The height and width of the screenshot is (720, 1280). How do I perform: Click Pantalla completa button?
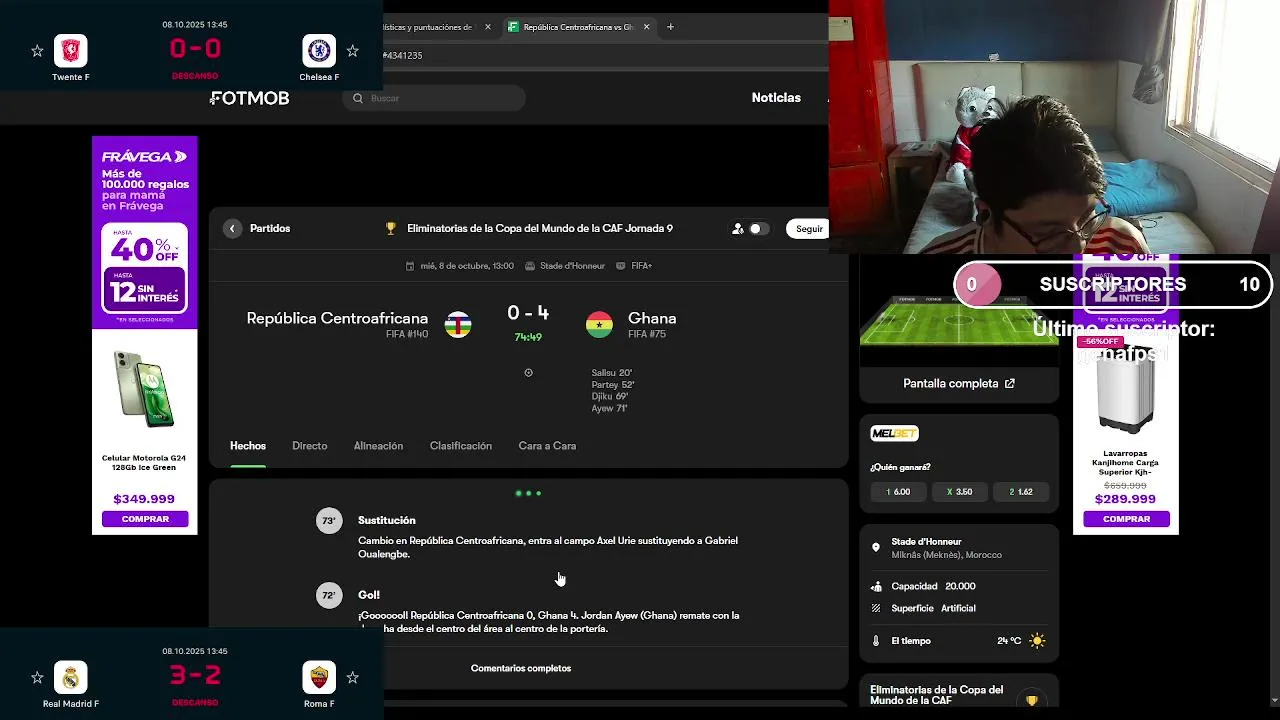click(959, 383)
